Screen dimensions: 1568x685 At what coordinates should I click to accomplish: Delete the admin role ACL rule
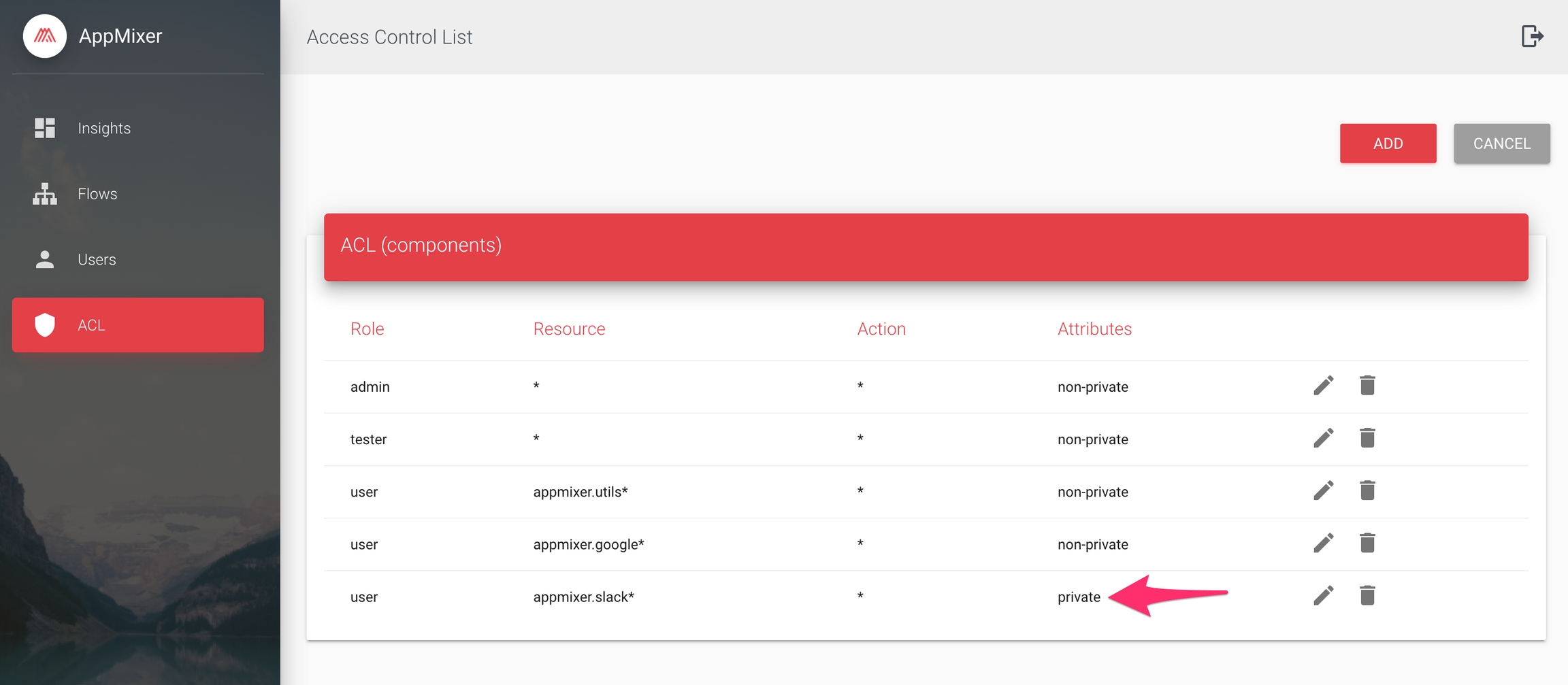(x=1367, y=386)
